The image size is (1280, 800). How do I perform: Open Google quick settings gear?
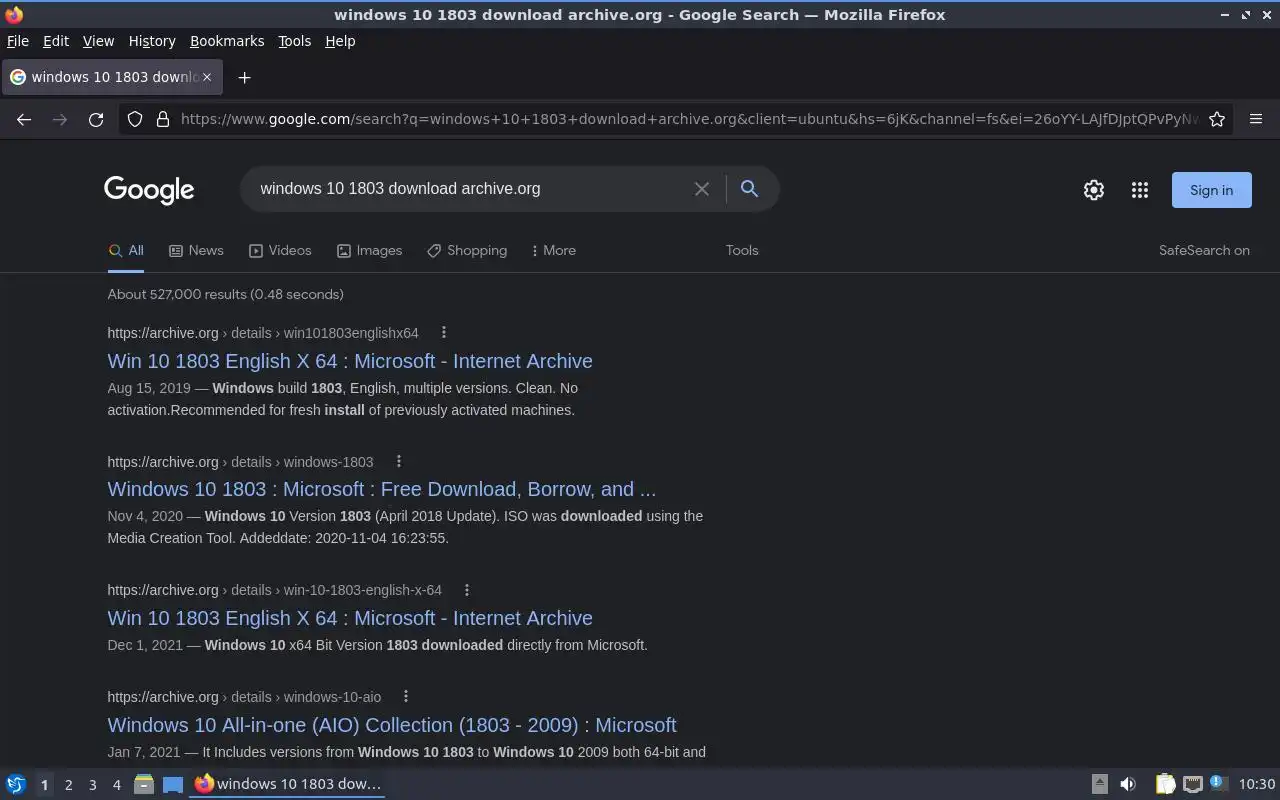[x=1094, y=190]
